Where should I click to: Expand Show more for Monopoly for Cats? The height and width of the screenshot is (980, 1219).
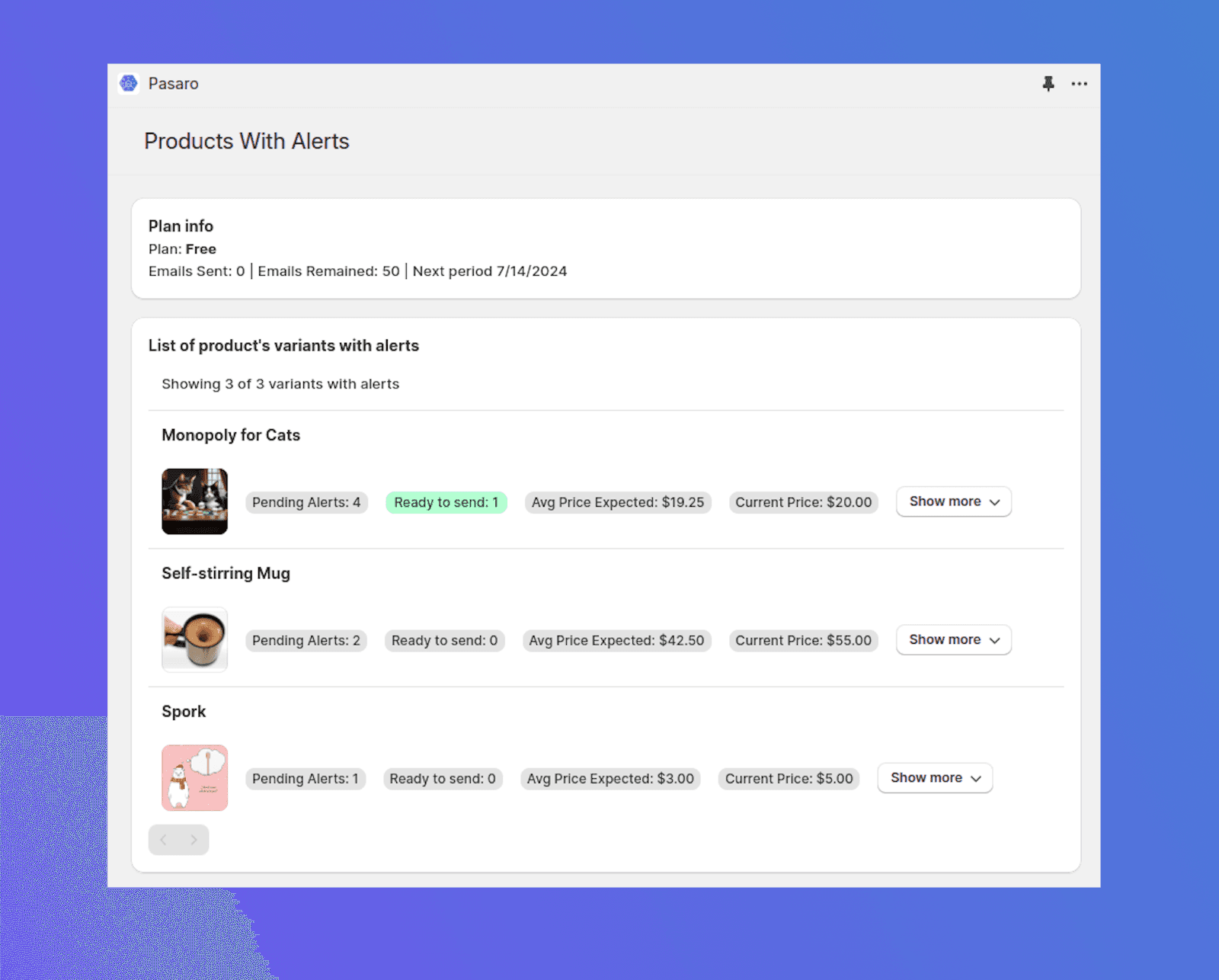click(953, 501)
